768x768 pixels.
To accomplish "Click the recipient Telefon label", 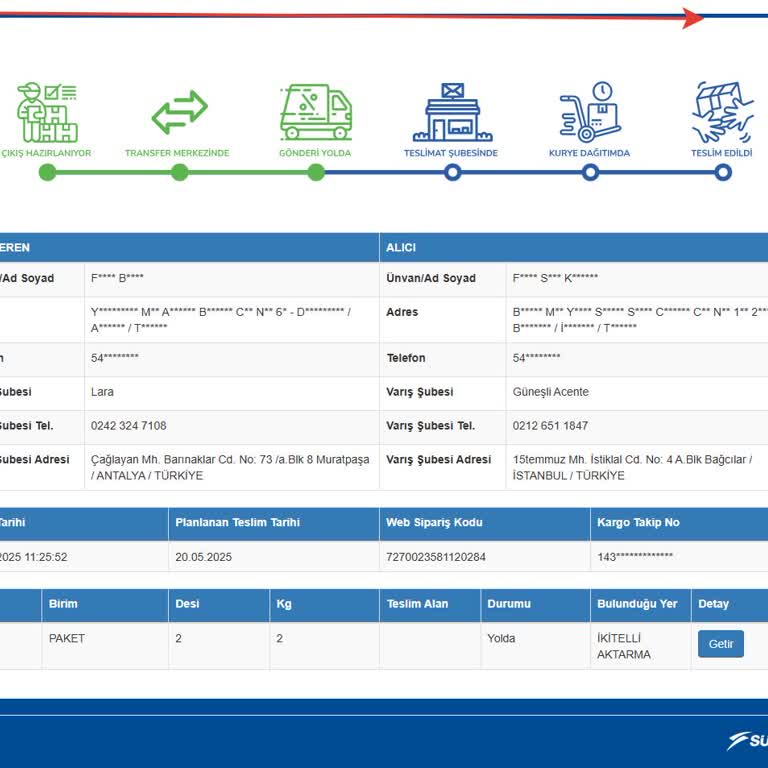I will (406, 358).
